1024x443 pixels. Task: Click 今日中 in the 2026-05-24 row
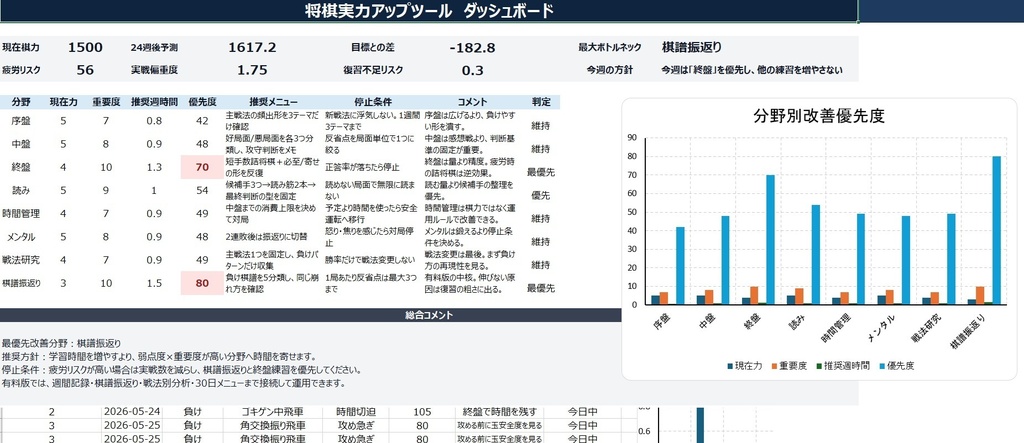tap(583, 411)
